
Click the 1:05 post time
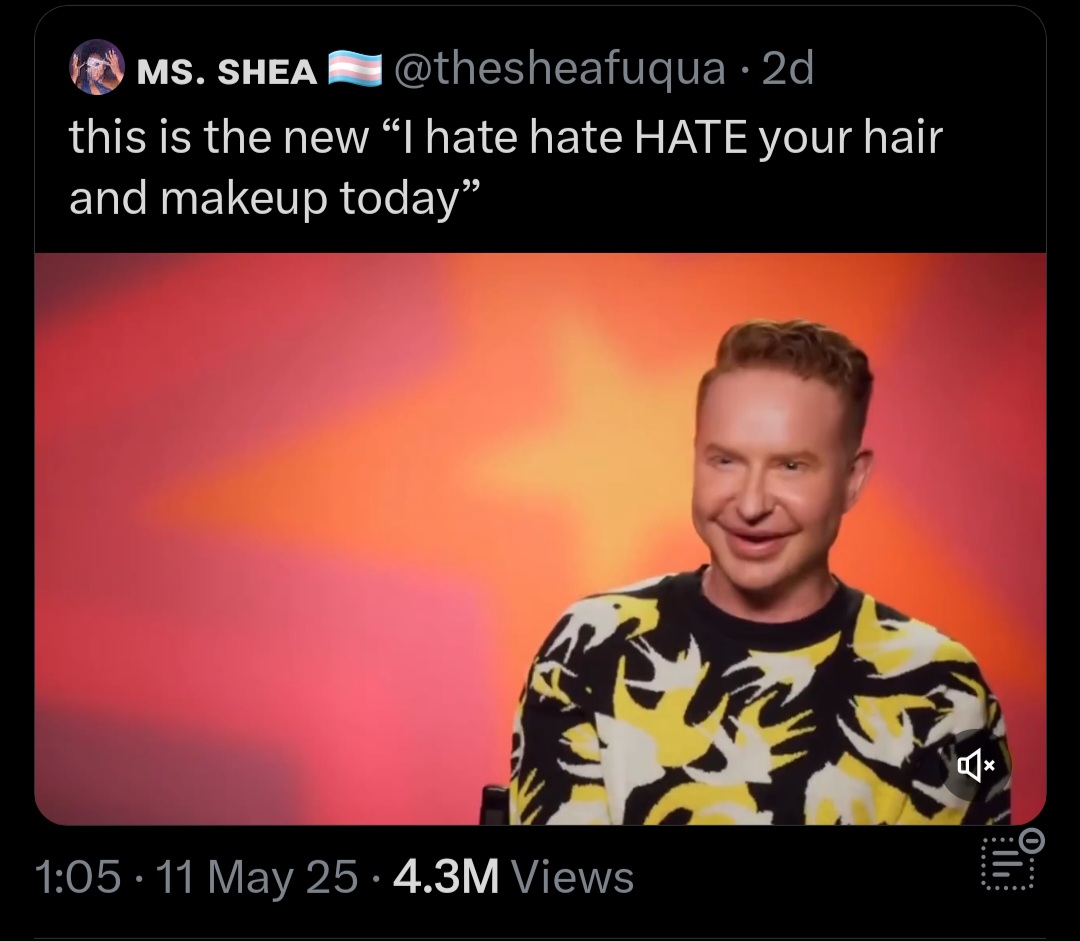coord(78,877)
